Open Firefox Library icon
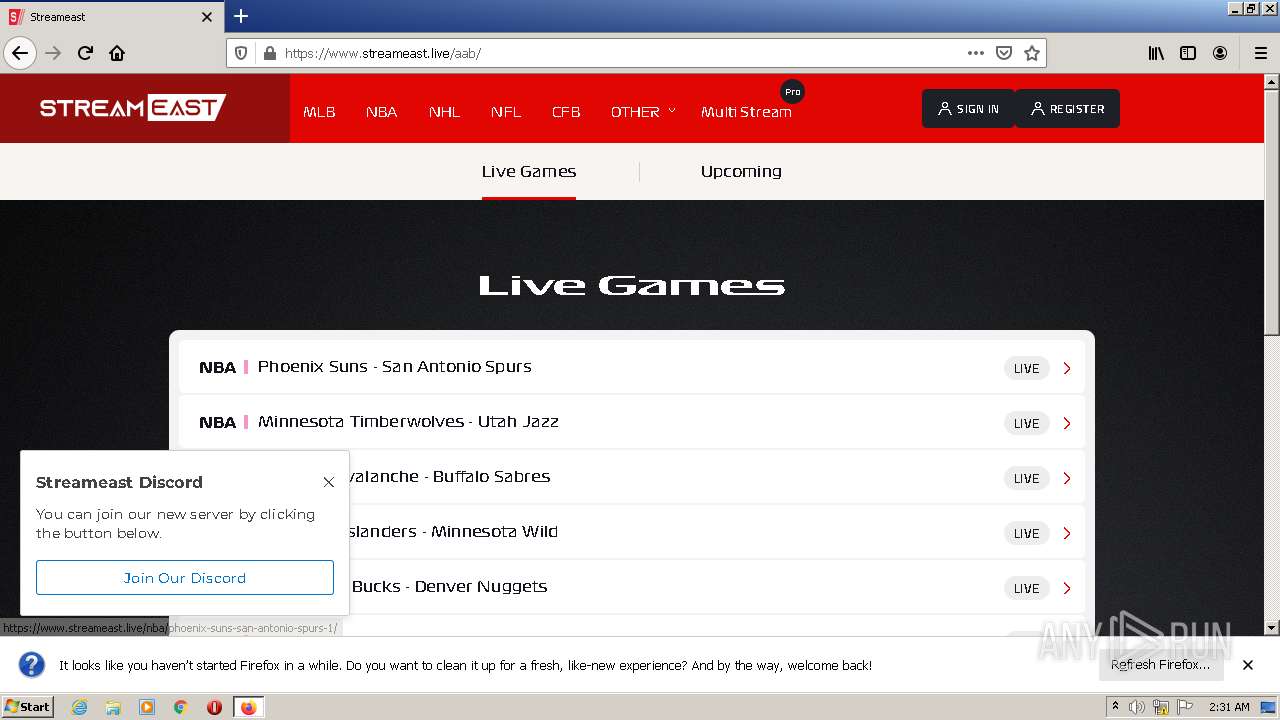This screenshot has width=1280, height=720. click(1156, 53)
